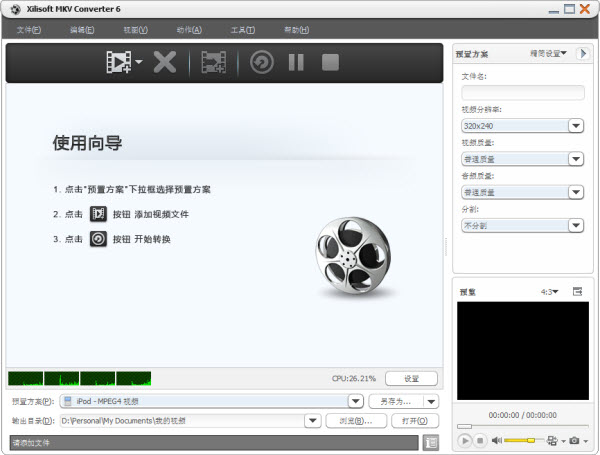Mute audio with the speaker icon
Image resolution: width=600 pixels, height=455 pixels.
[496, 440]
